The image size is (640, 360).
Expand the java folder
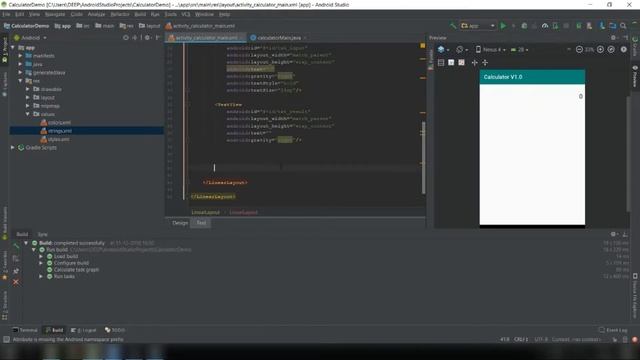20,64
